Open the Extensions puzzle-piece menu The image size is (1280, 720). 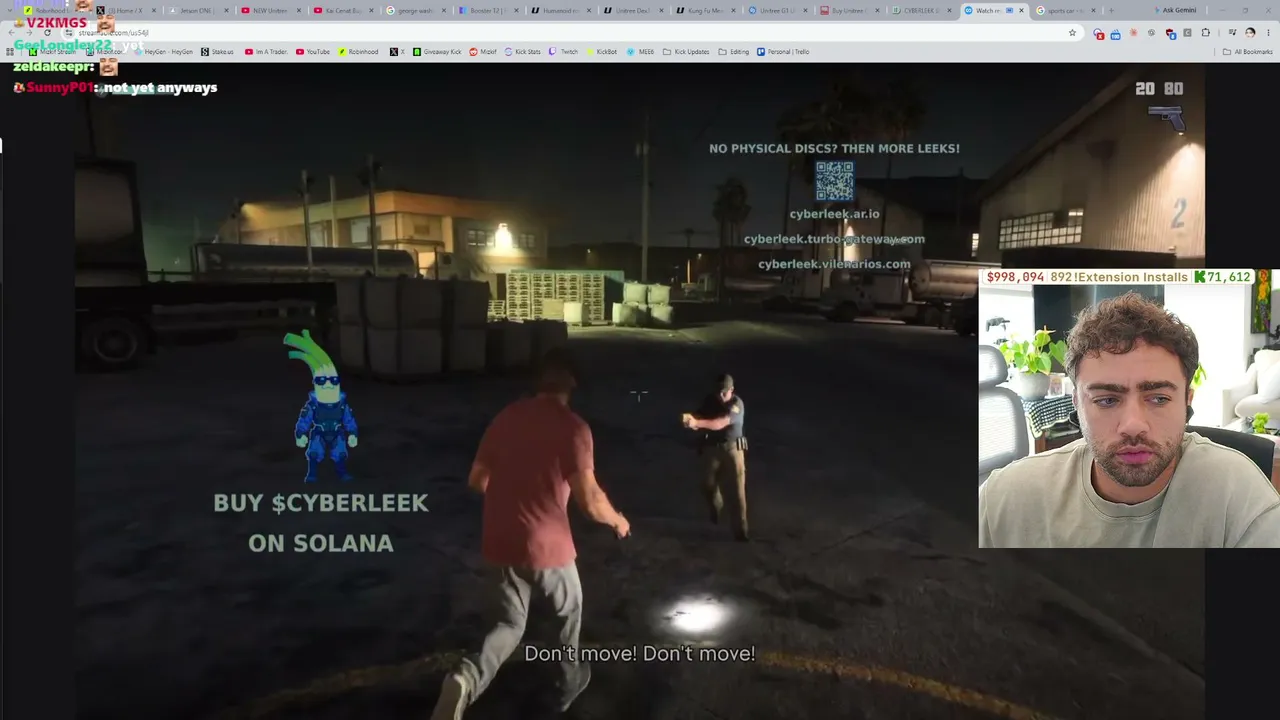coord(1204,33)
